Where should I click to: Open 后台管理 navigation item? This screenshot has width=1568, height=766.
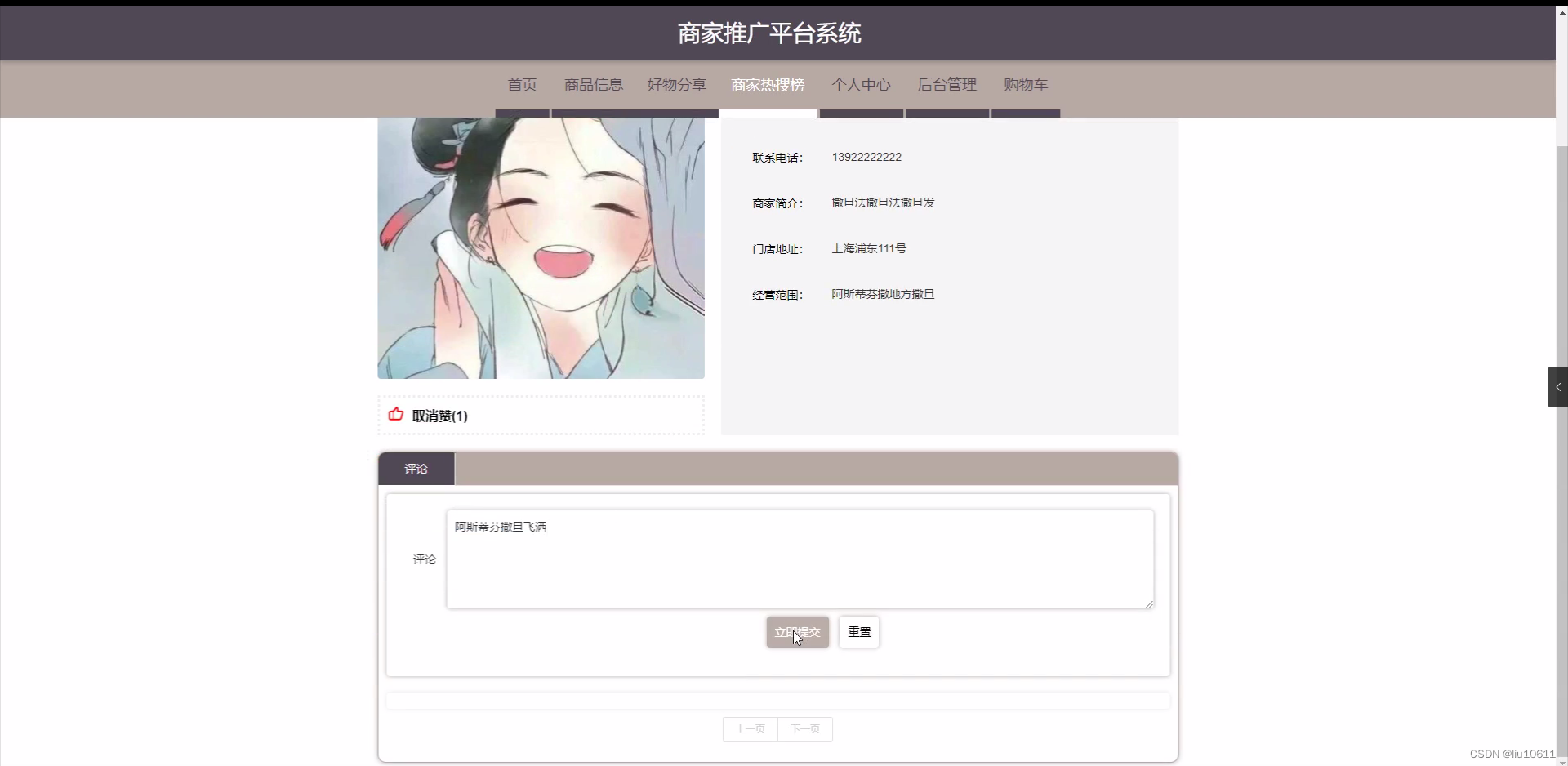coord(947,85)
